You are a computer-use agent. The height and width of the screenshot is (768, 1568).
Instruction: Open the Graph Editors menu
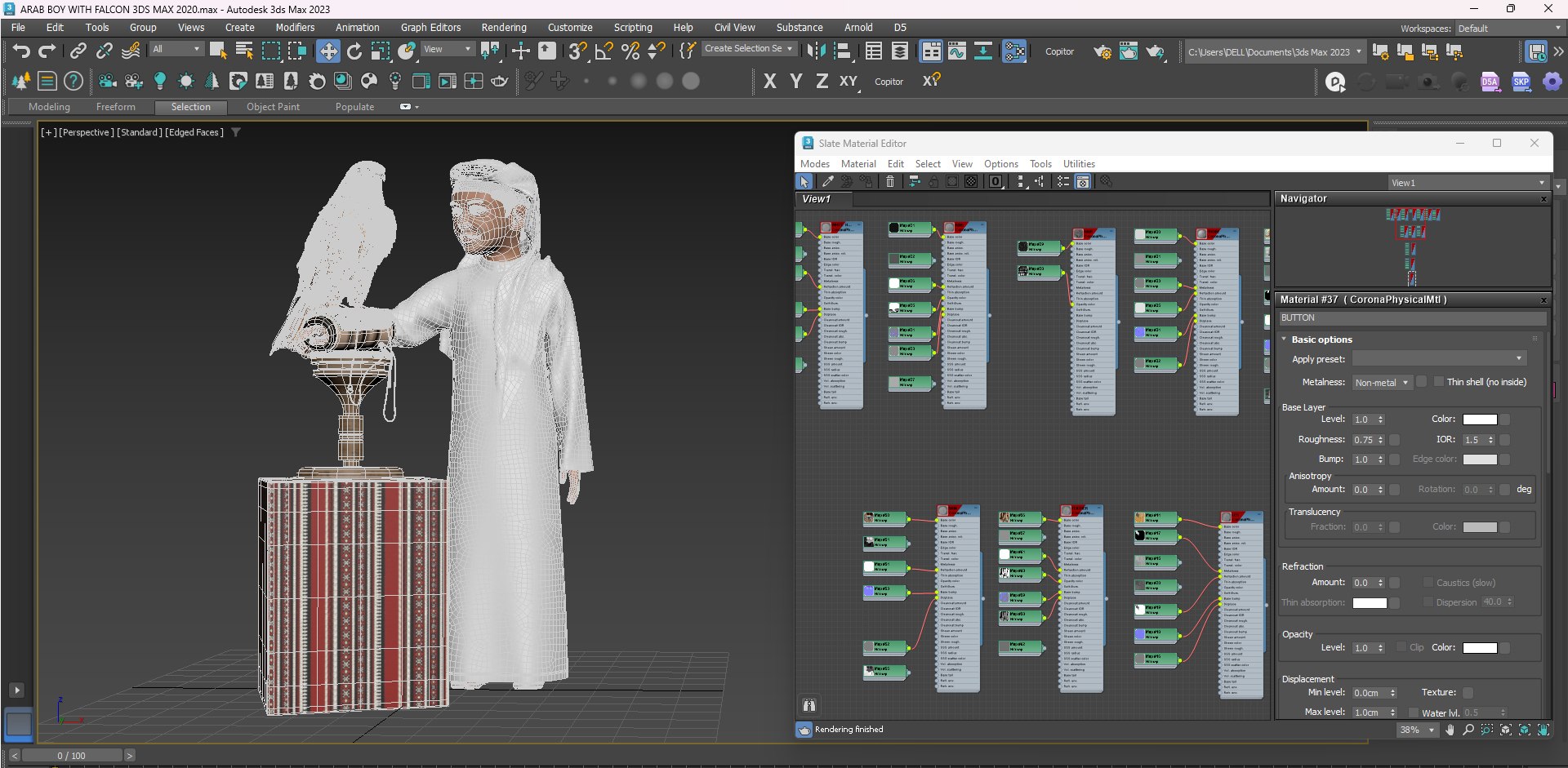coord(430,28)
